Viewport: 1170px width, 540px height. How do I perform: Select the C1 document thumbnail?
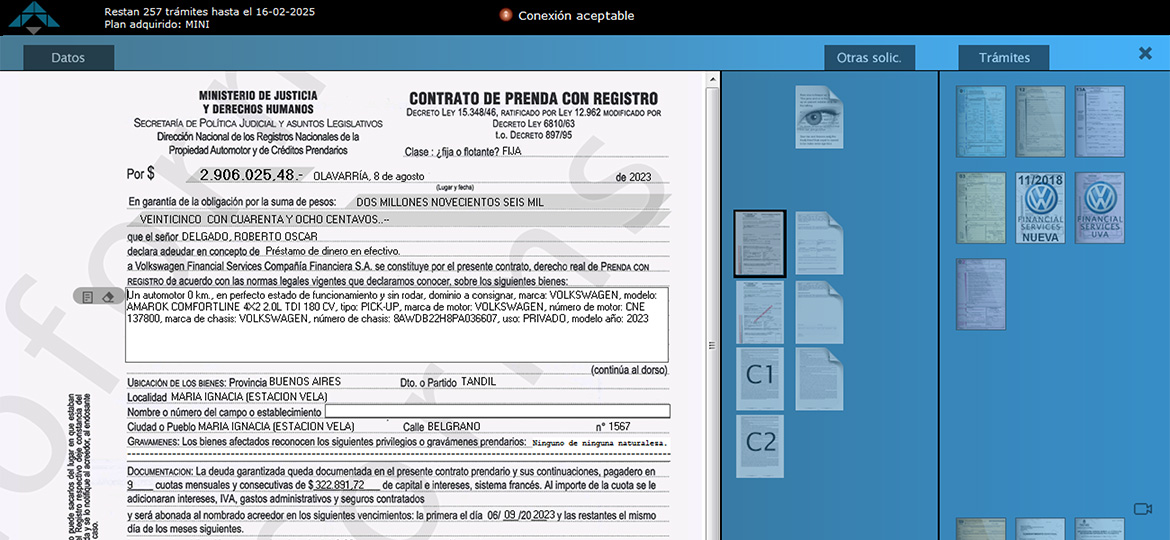(760, 378)
